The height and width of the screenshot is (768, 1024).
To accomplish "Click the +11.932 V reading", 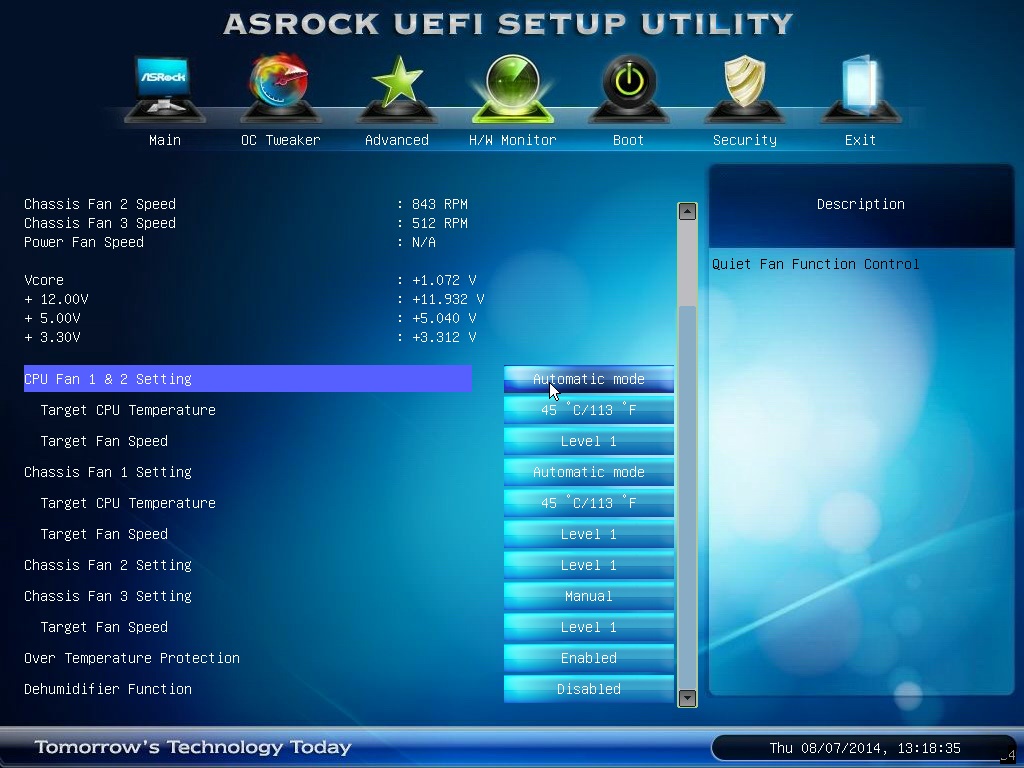I will click(x=448, y=299).
